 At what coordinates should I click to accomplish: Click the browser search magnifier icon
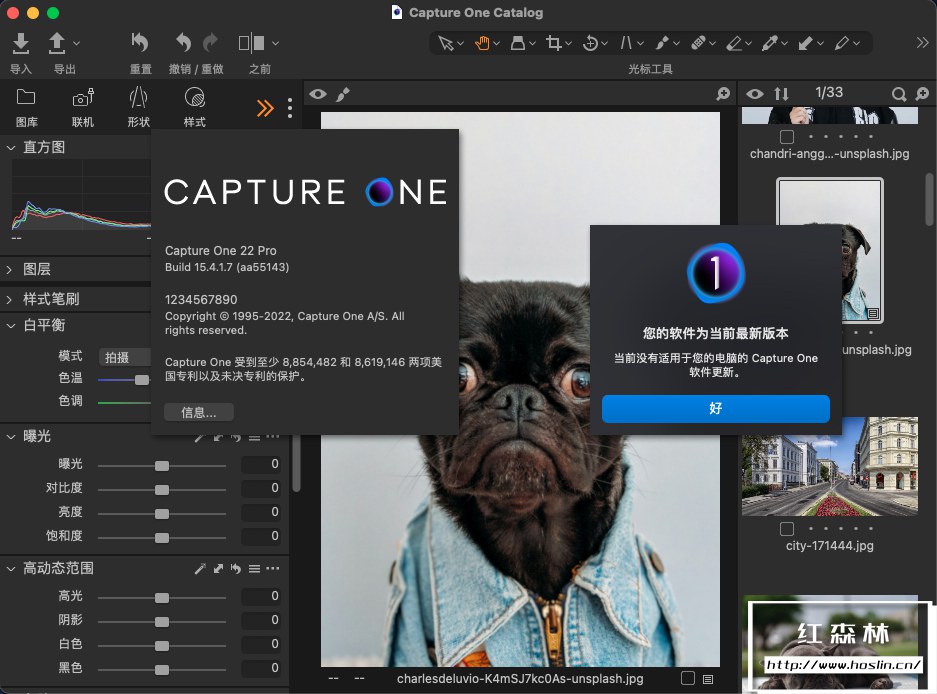pos(898,94)
